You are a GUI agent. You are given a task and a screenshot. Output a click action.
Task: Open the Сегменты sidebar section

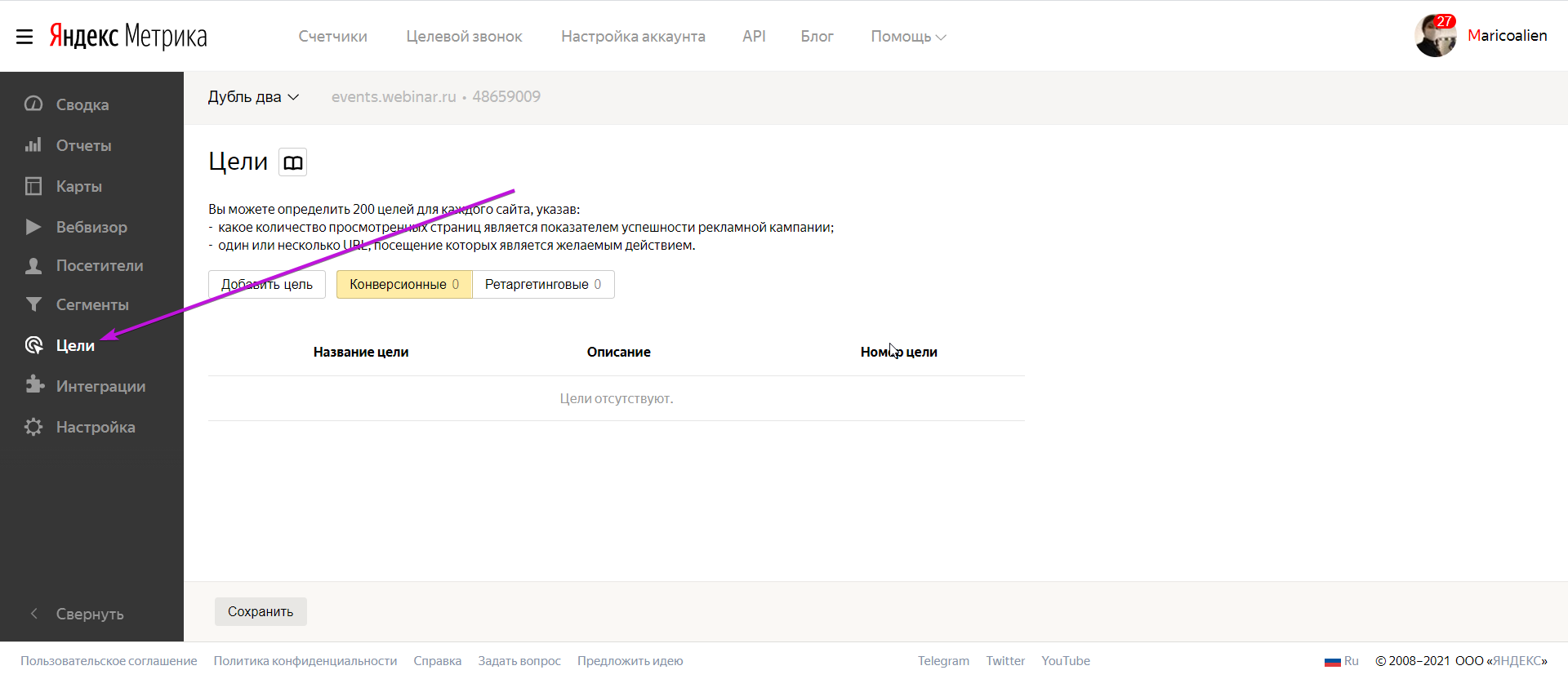tap(91, 304)
